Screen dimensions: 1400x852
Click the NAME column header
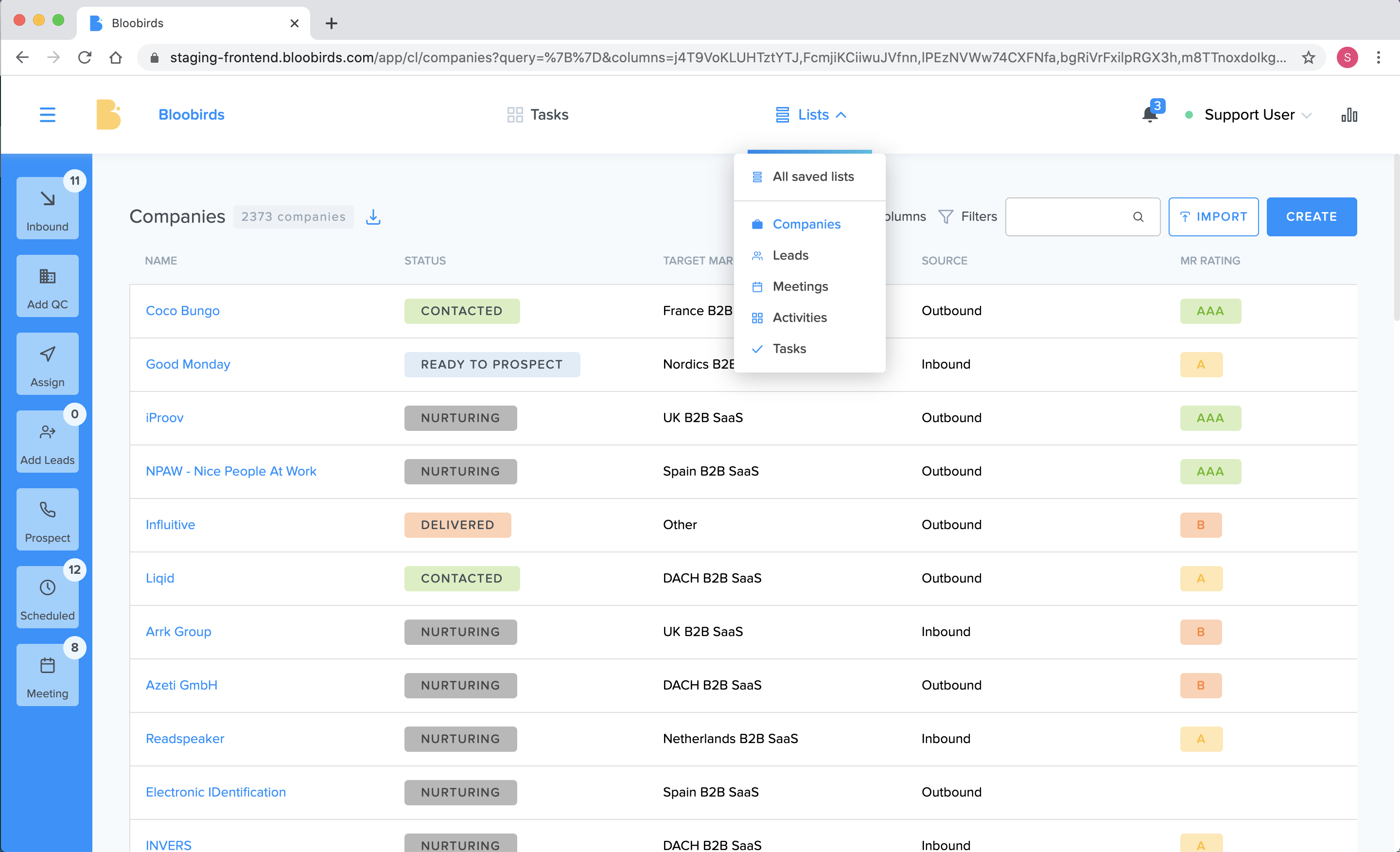(161, 261)
